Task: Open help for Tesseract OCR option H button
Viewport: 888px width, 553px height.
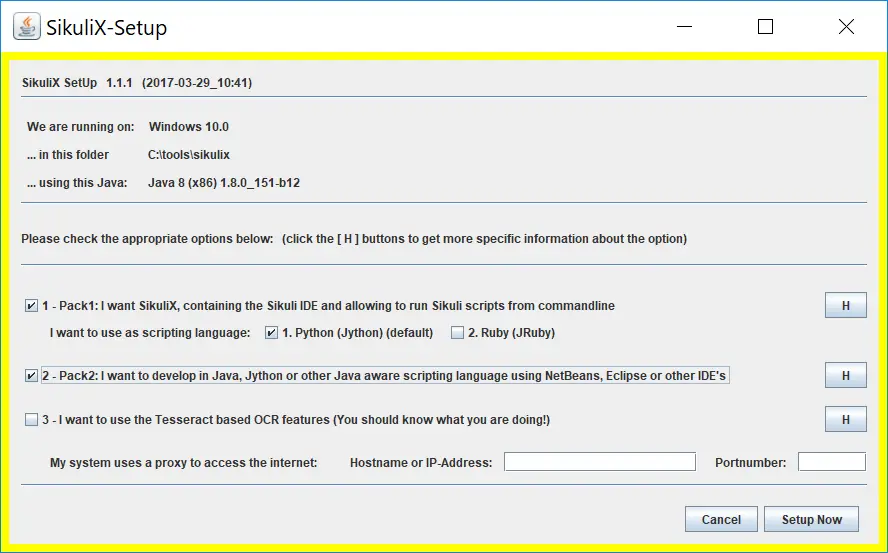Action: pyautogui.click(x=846, y=419)
